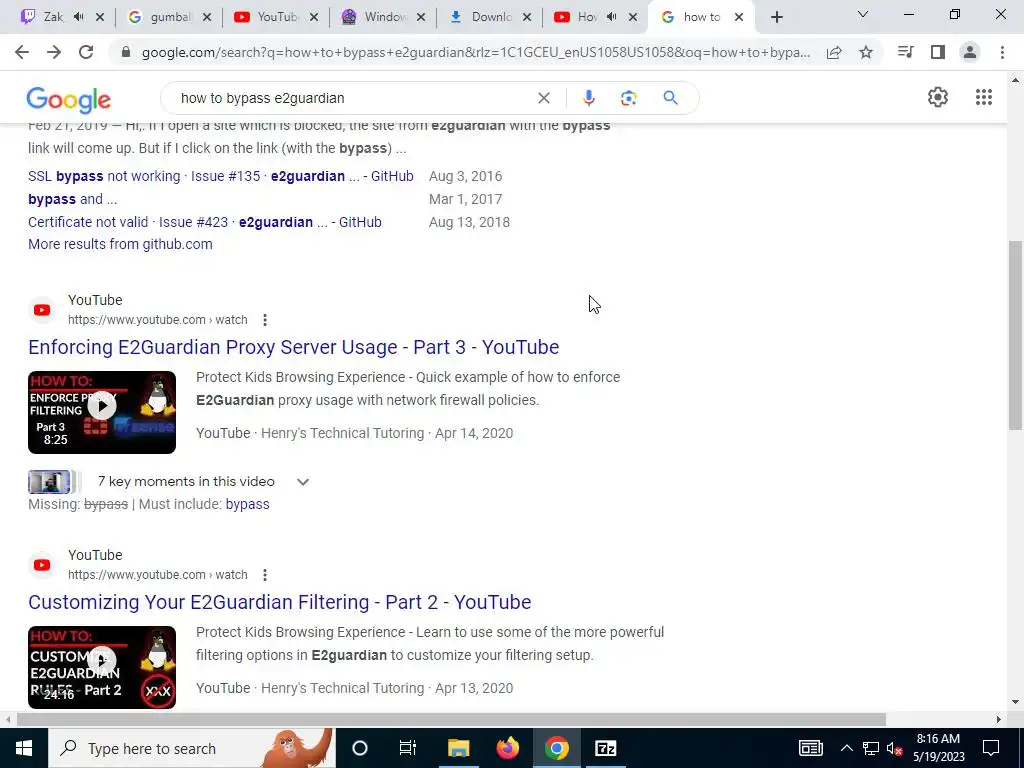The width and height of the screenshot is (1024, 768).
Task: Open the media control icon in Chrome toolbar
Action: (x=906, y=52)
